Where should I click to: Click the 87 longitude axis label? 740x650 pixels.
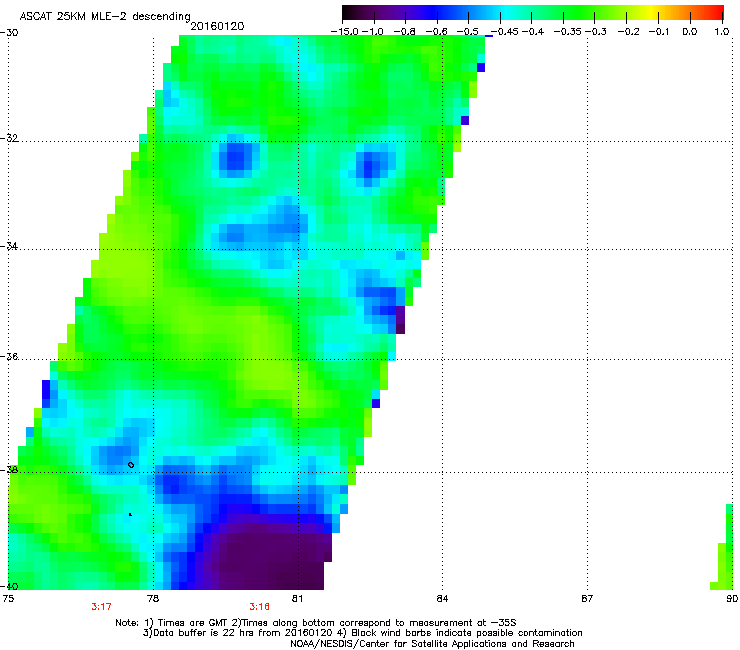coord(587,599)
